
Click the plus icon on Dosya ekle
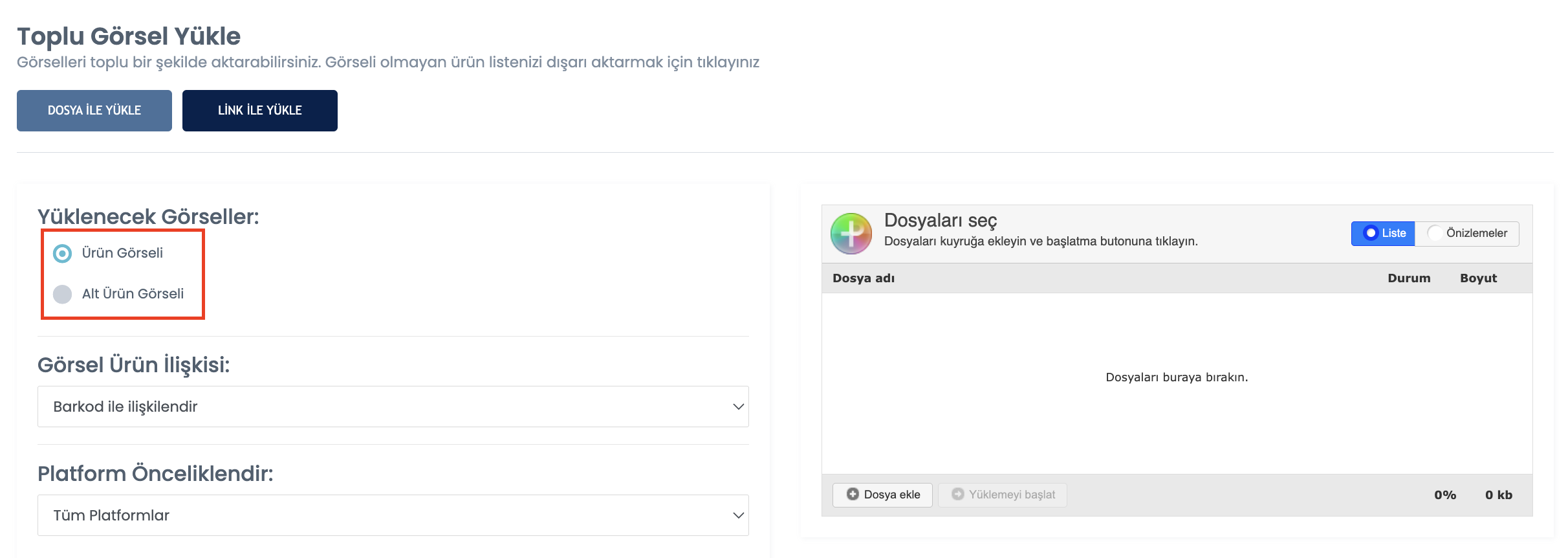point(853,495)
